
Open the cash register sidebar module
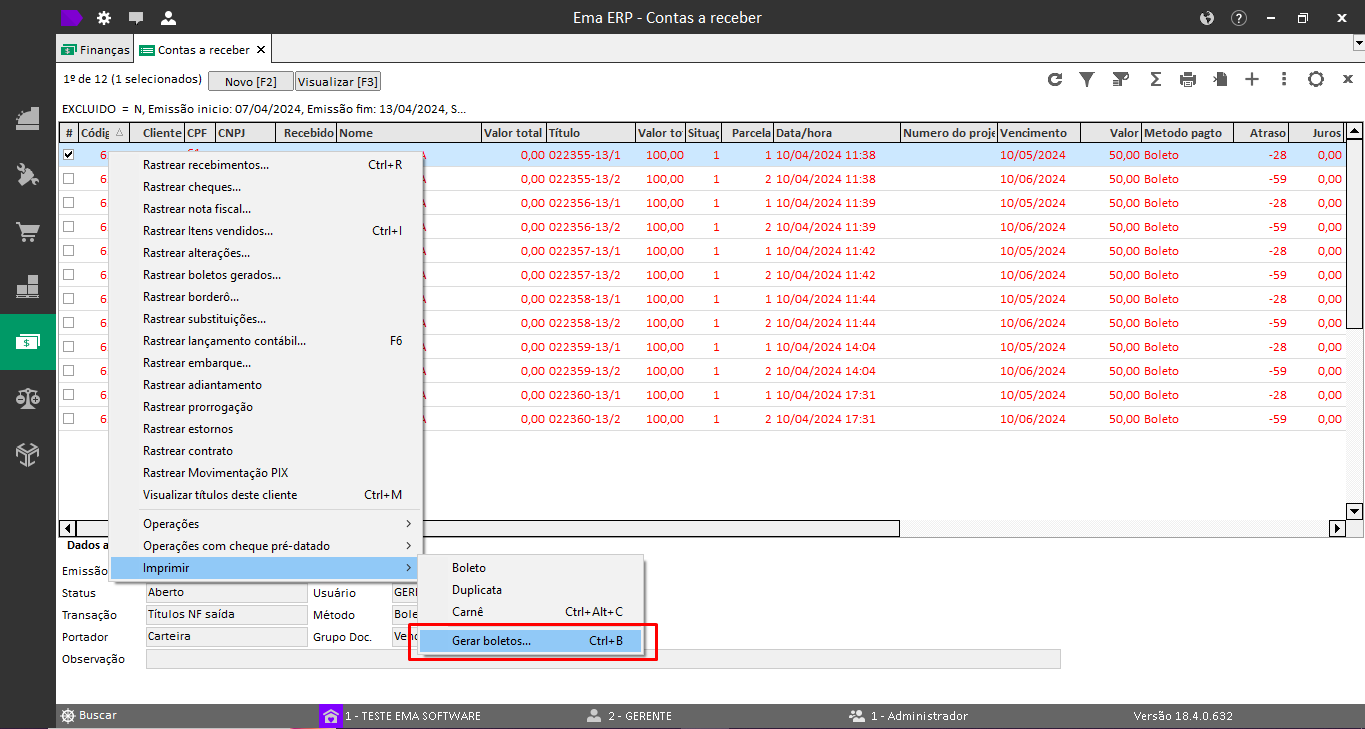tap(28, 119)
